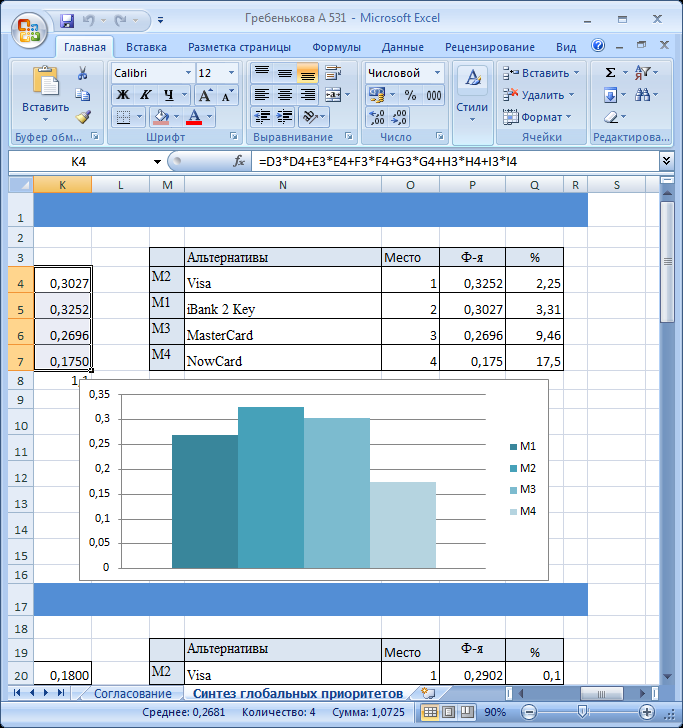Align text to the top of cell
Viewport: 683px width, 728px height.
pos(262,72)
